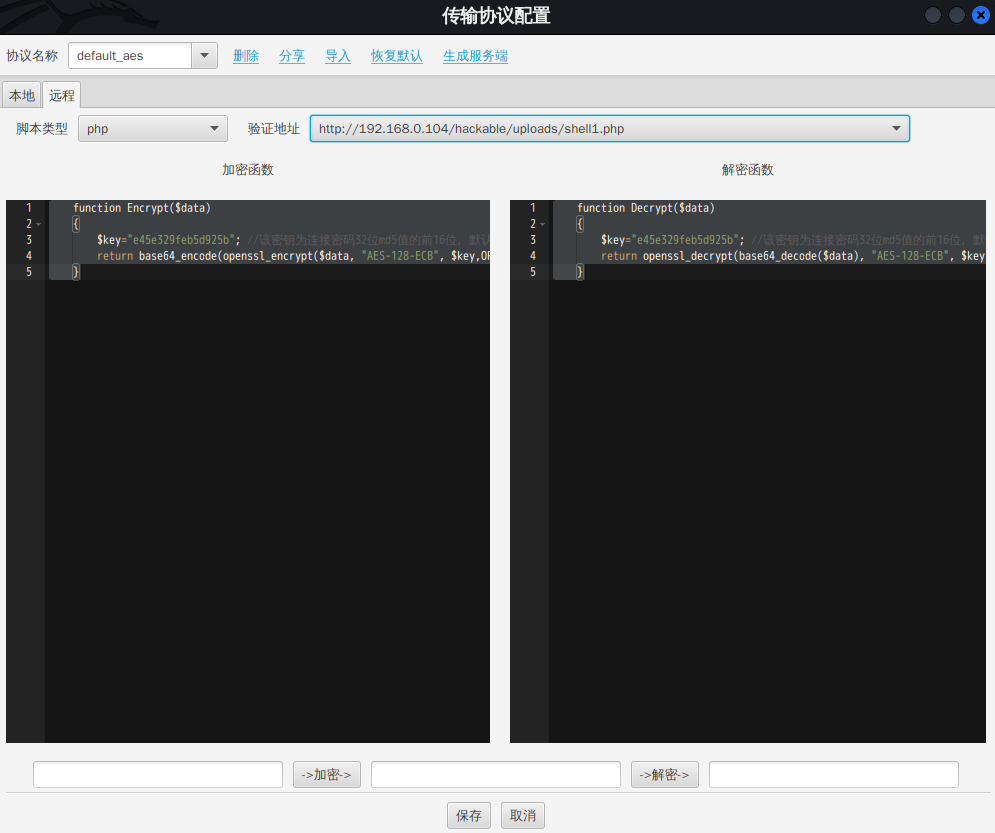Click the ->解密-> button
995x833 pixels.
coord(664,775)
